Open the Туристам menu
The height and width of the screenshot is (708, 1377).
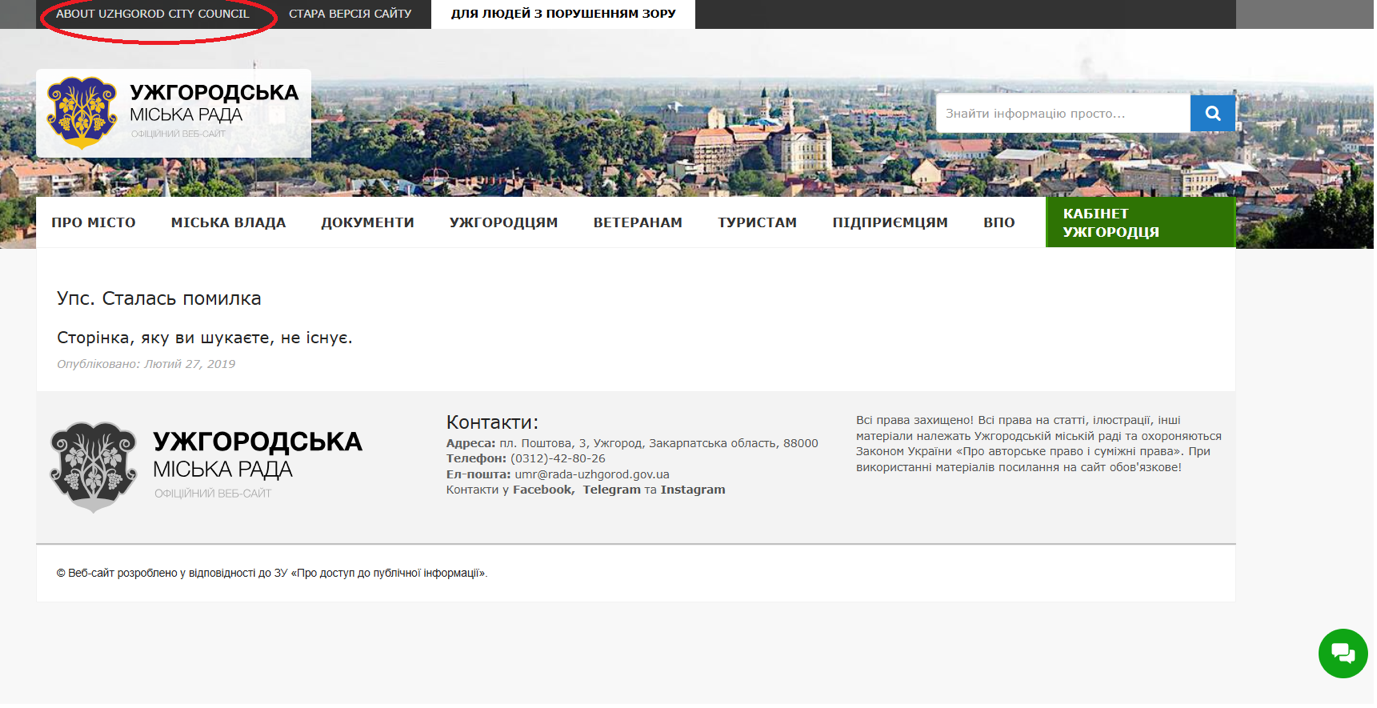pos(757,223)
